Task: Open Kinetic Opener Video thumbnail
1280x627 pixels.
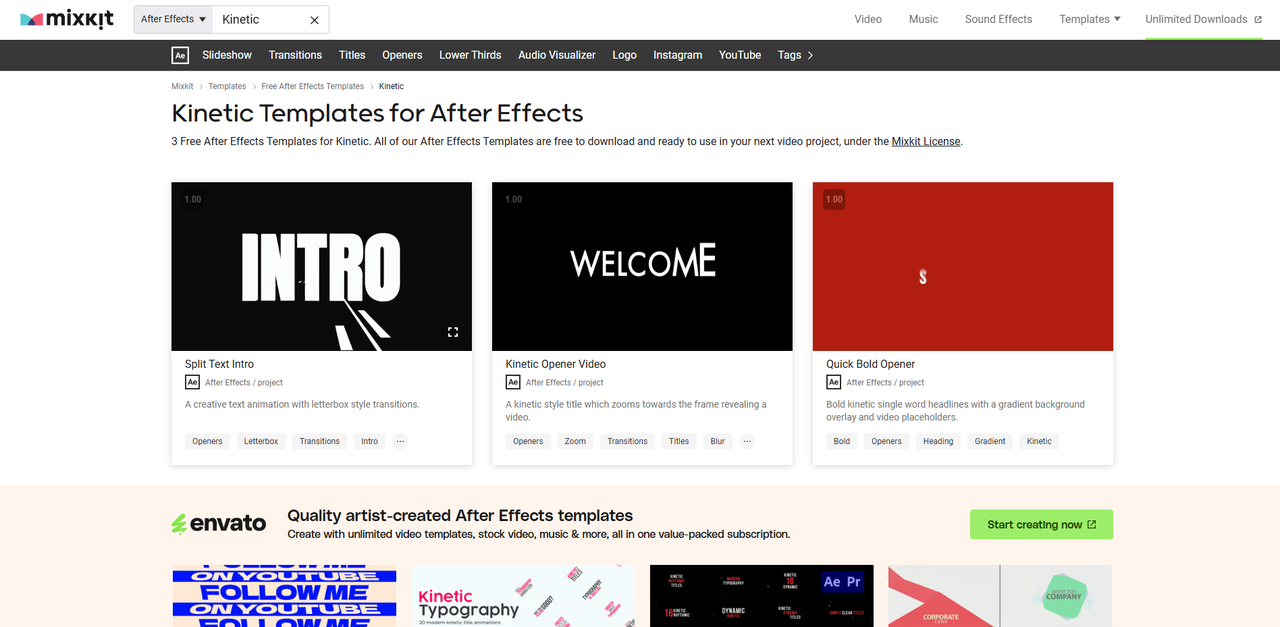Action: click(642, 266)
